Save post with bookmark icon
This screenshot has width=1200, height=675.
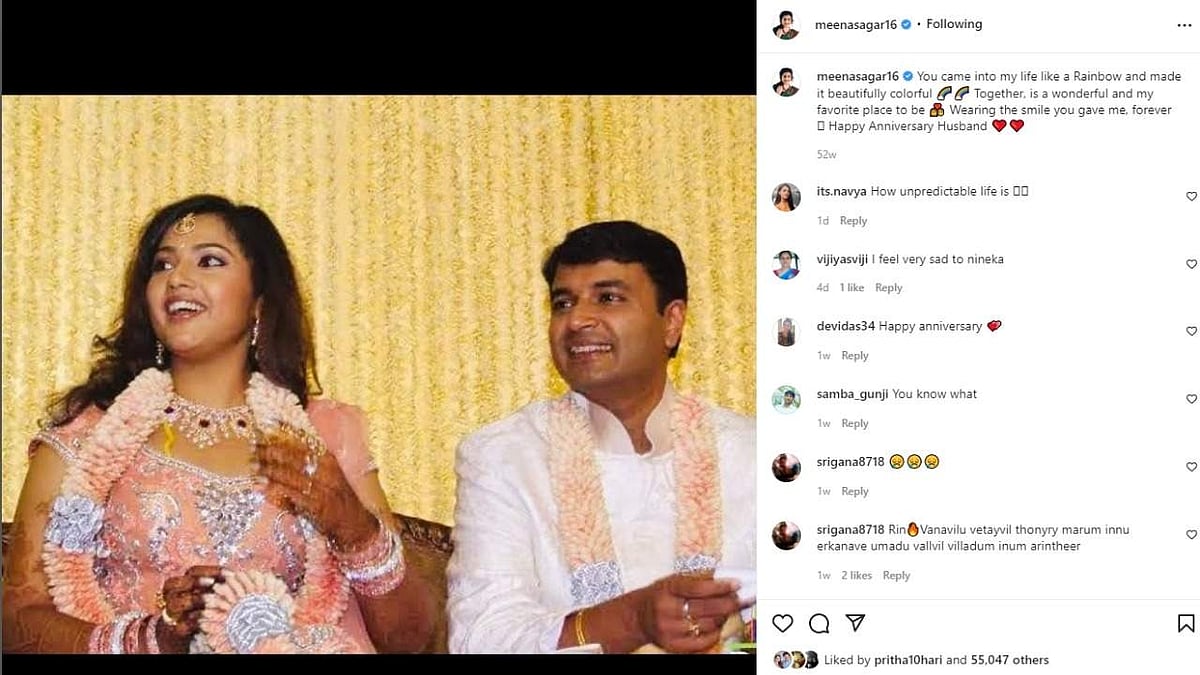[1186, 624]
